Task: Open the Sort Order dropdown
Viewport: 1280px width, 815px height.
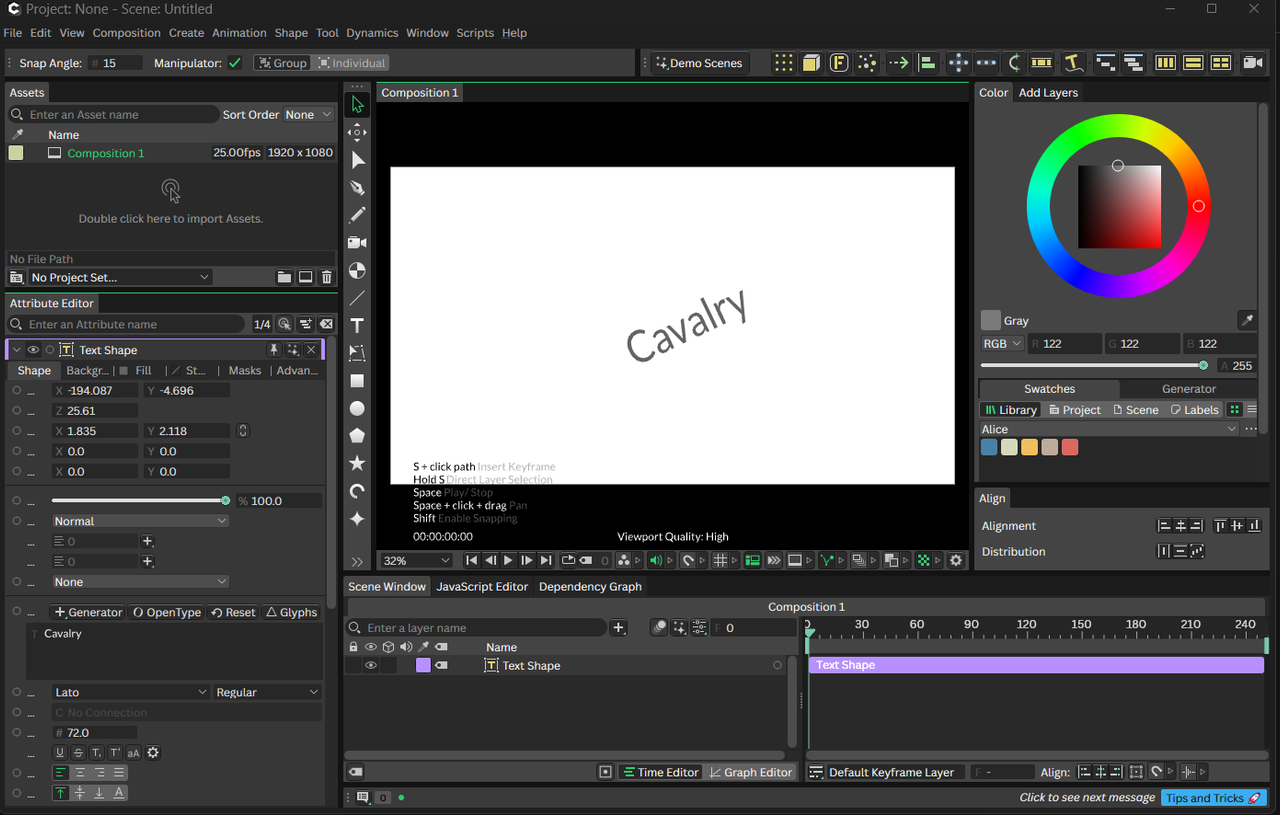Action: [x=309, y=115]
